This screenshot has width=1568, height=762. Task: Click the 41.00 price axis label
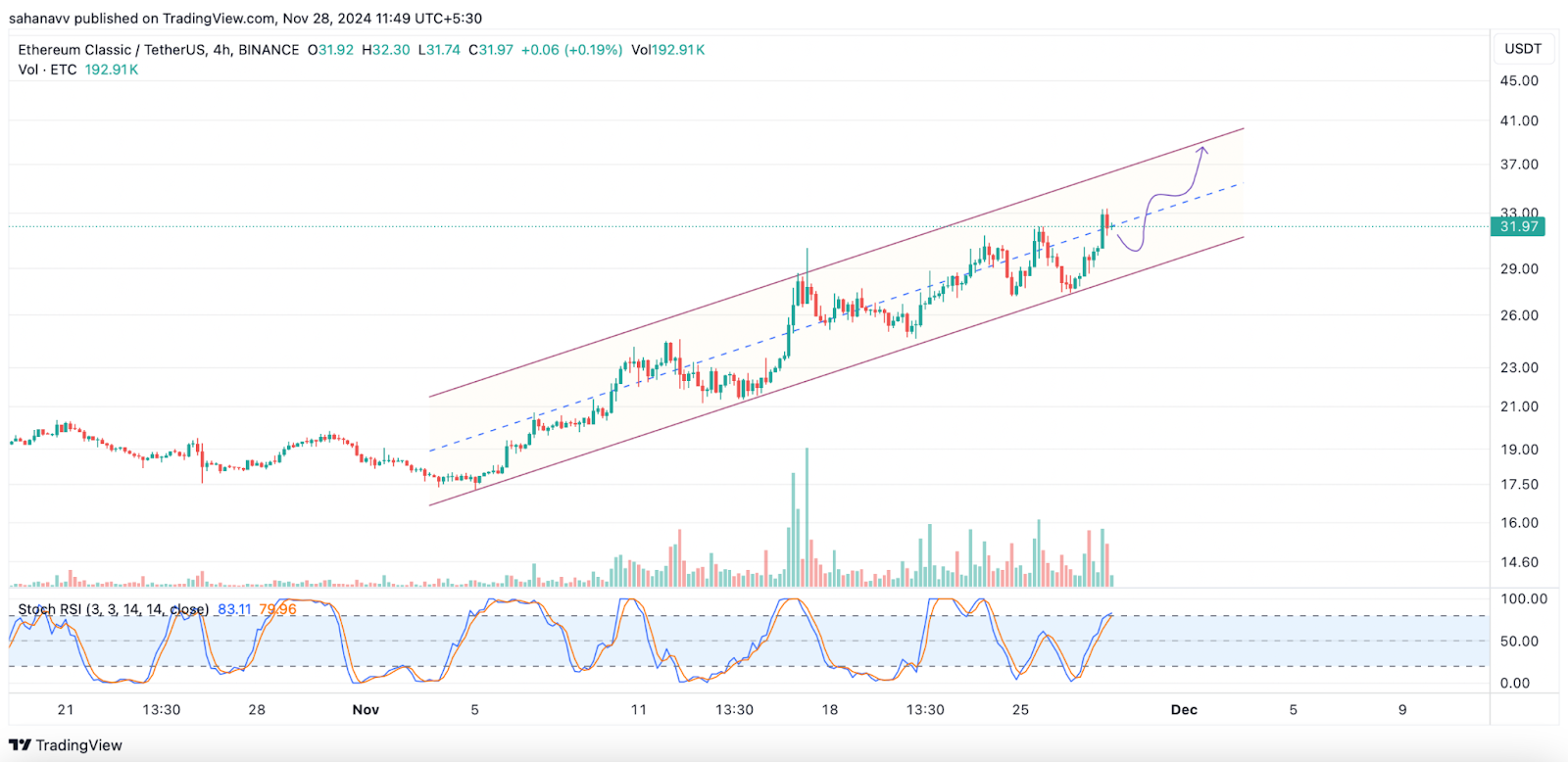pyautogui.click(x=1519, y=120)
